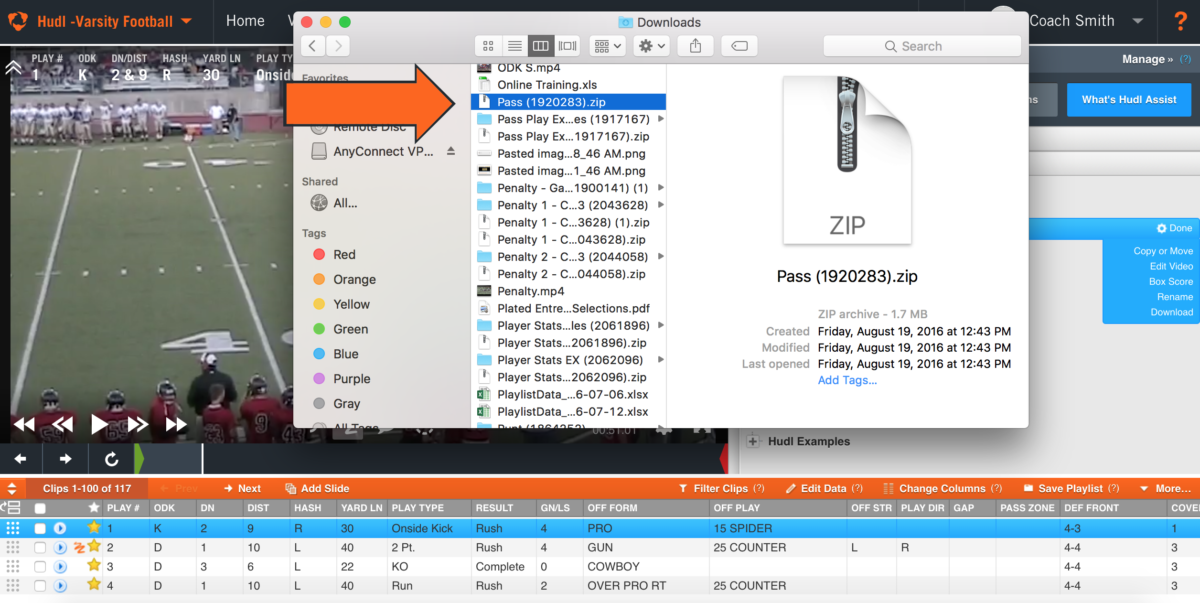Click the Done button

click(x=1174, y=228)
